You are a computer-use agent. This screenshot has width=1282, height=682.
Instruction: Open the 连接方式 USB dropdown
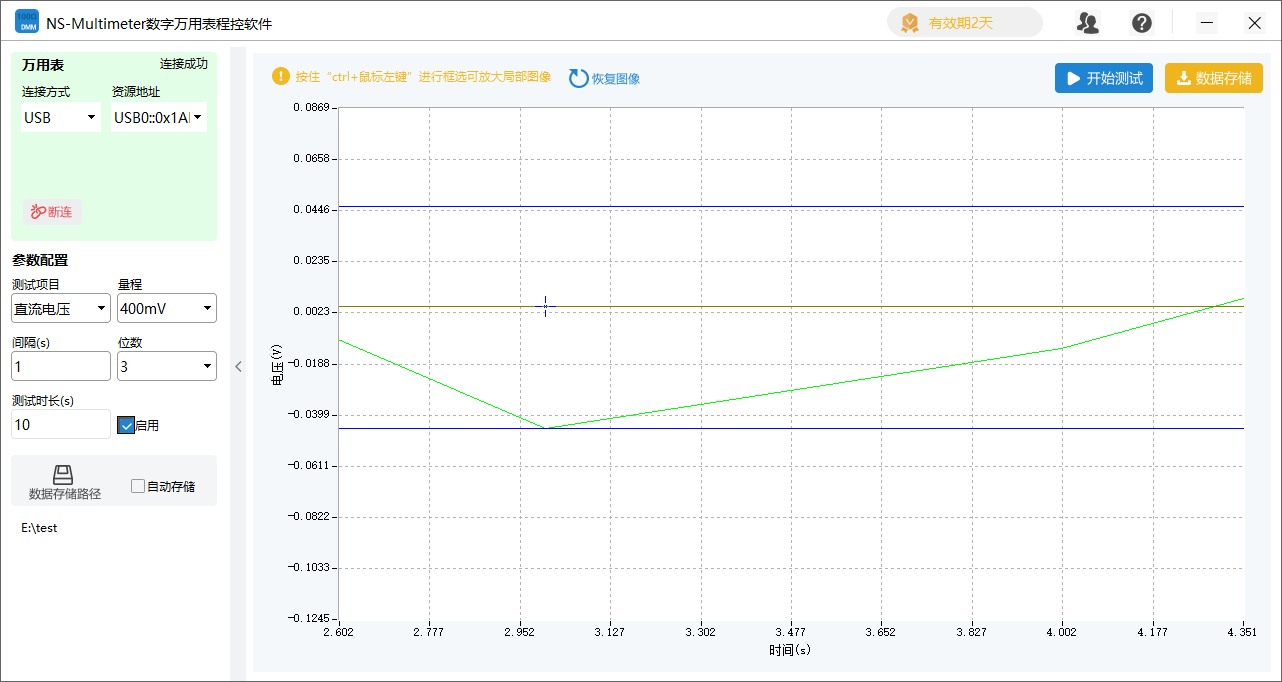(x=61, y=117)
